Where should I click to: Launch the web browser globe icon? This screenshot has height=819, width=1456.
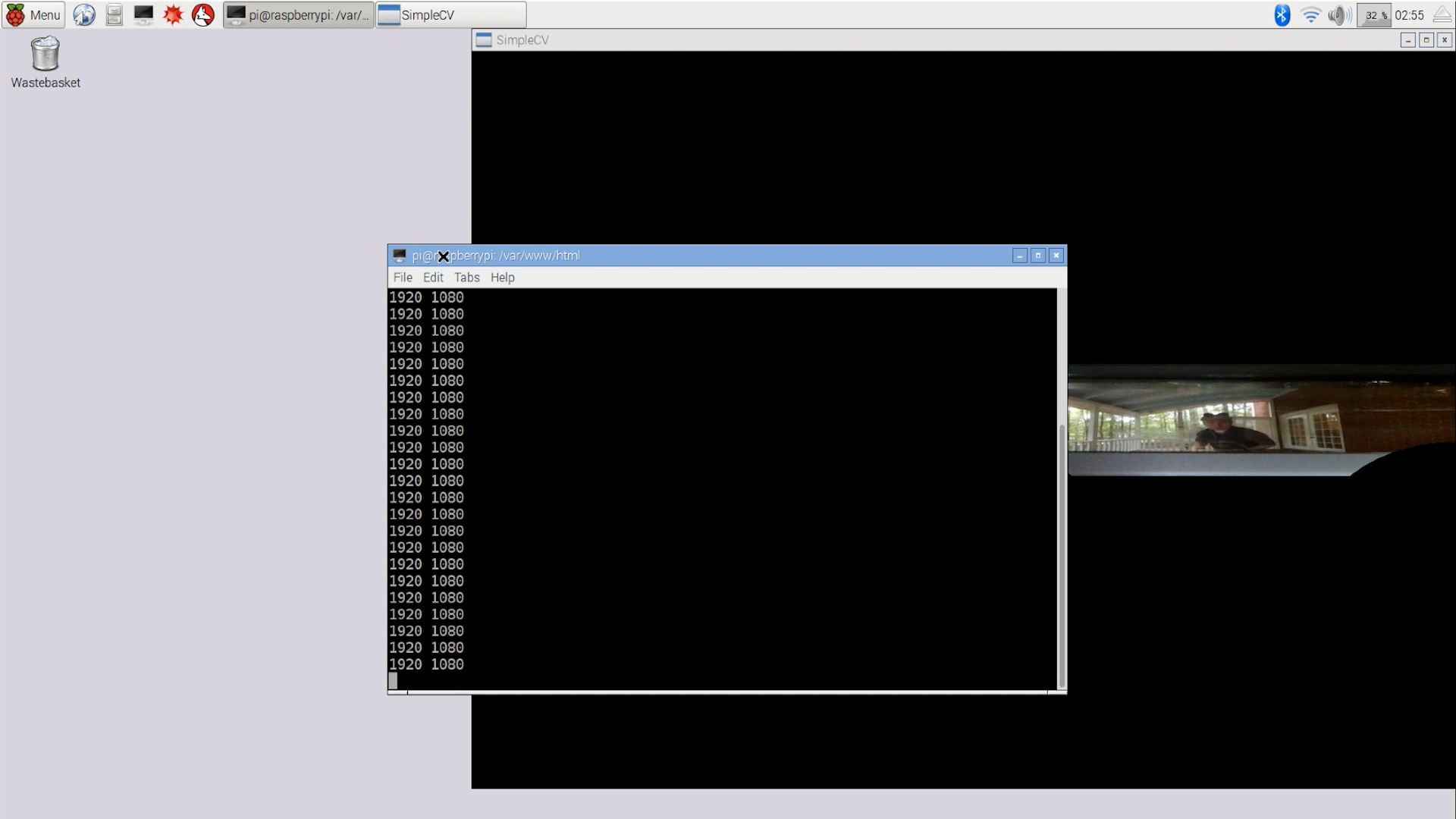pos(84,14)
